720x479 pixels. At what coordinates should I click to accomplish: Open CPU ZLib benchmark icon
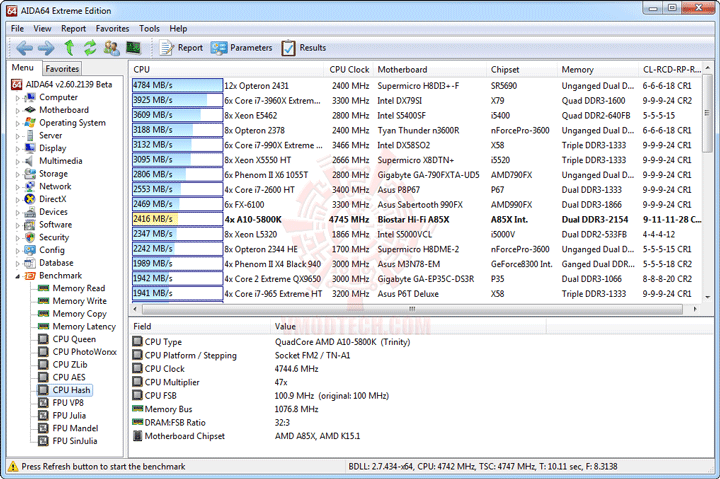(43, 365)
